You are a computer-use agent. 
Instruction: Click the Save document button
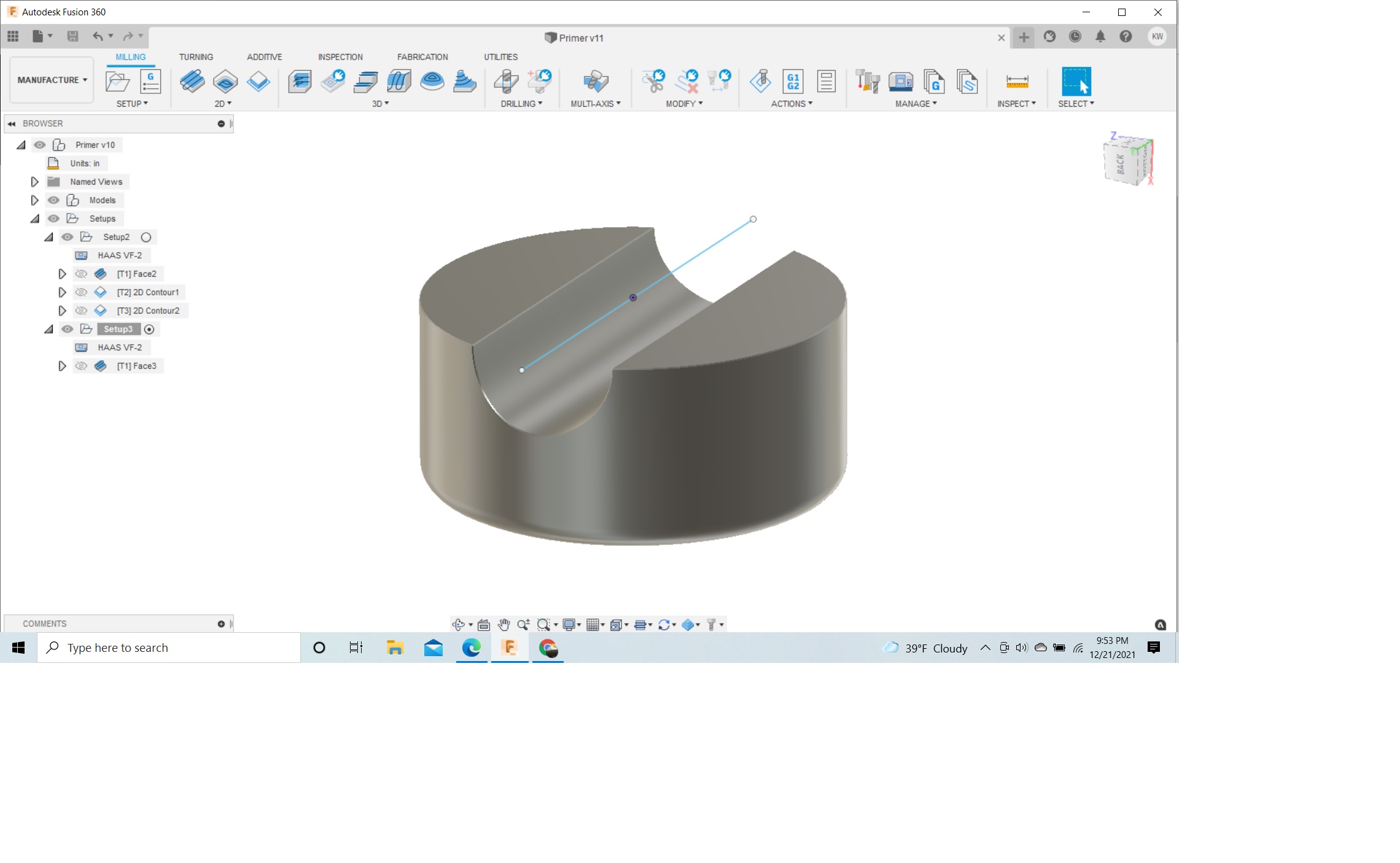click(72, 36)
